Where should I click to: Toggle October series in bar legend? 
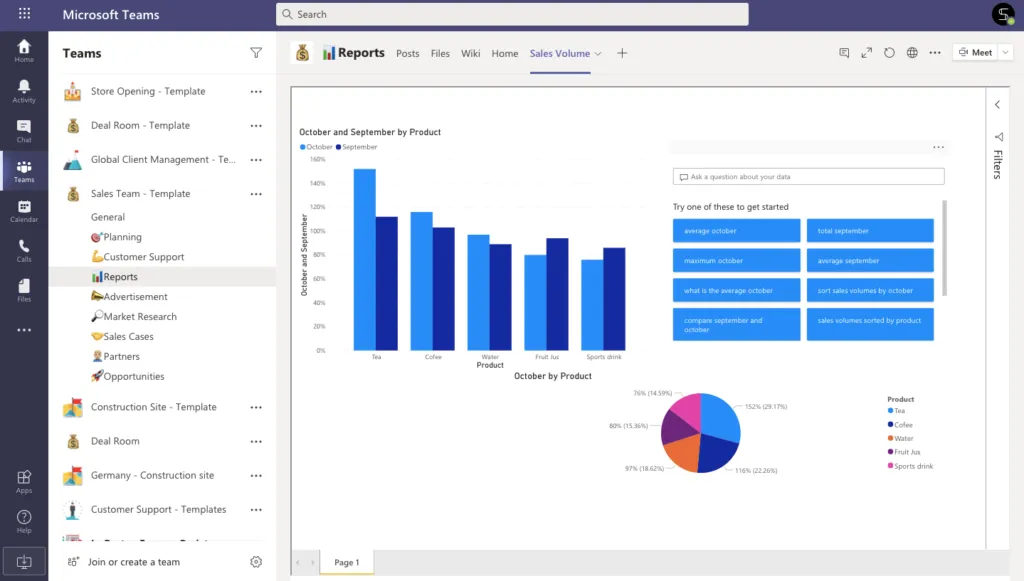pos(316,147)
